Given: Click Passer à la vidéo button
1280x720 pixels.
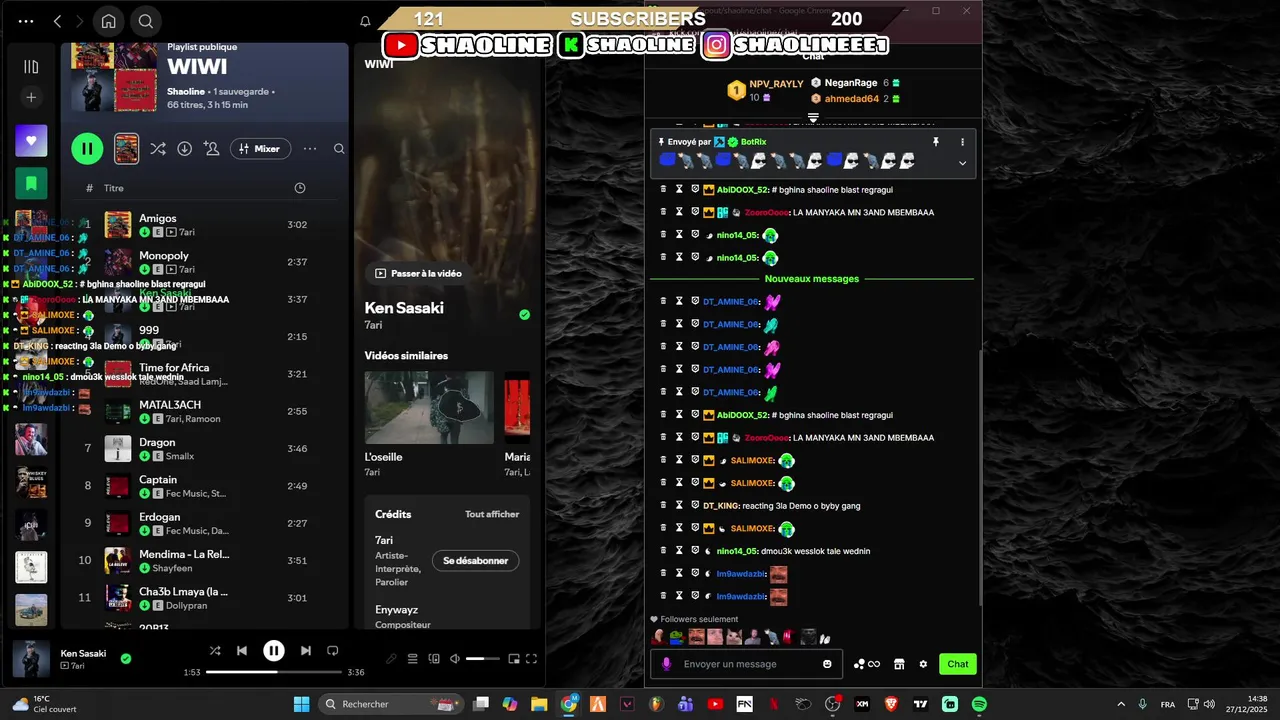Looking at the screenshot, I should coord(417,273).
